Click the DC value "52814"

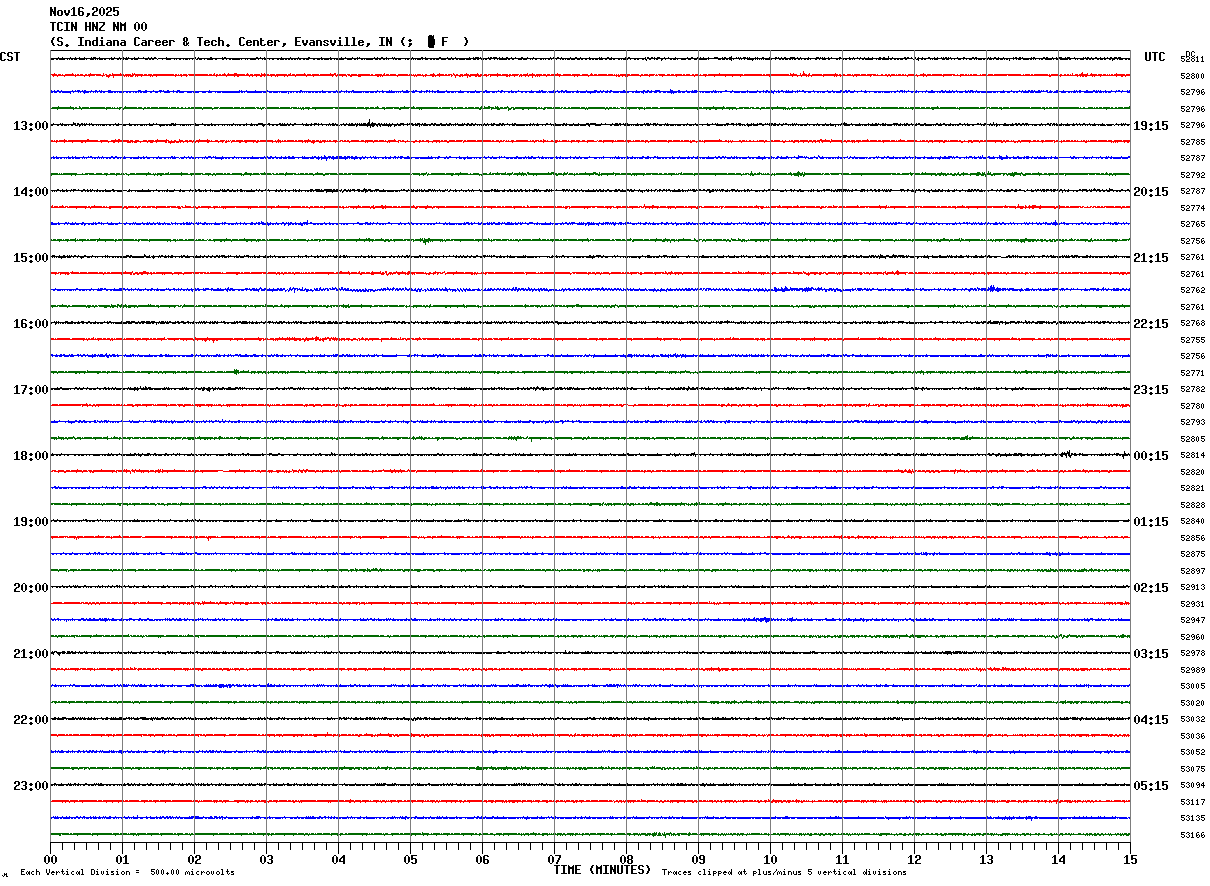[1193, 455]
